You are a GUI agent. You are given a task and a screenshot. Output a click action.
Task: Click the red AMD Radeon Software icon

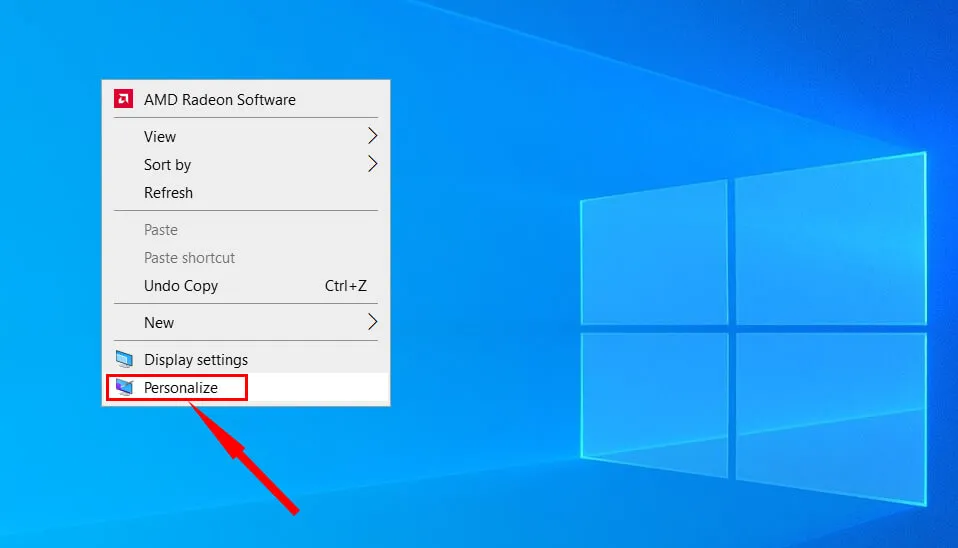[124, 99]
